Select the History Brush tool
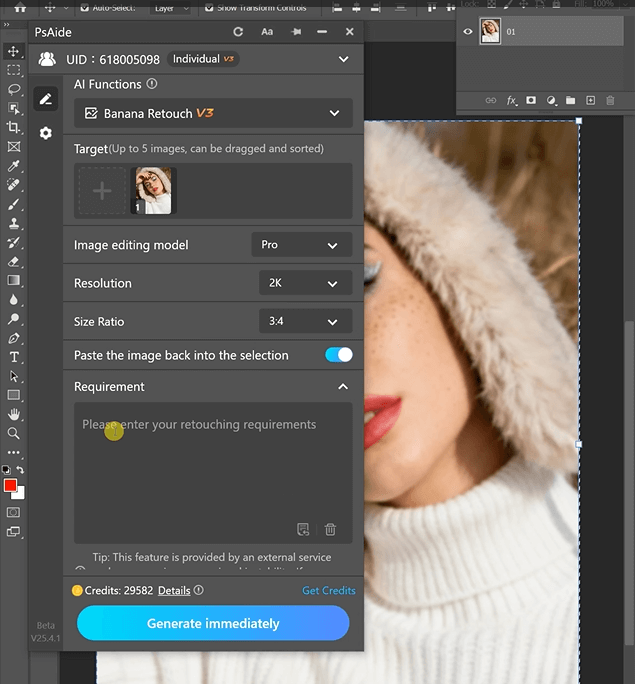Viewport: 635px width, 684px height. 14,243
